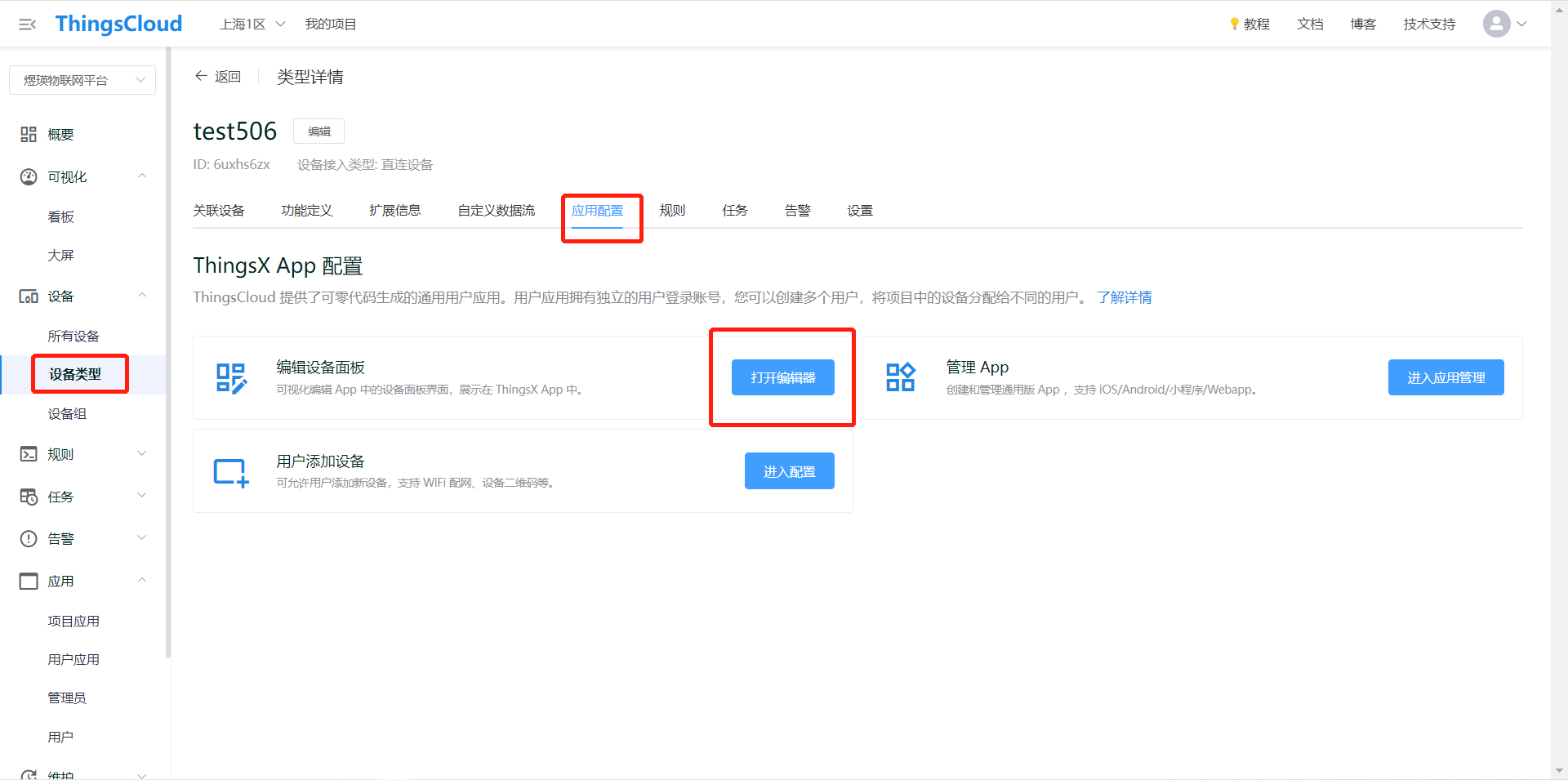Image resolution: width=1568 pixels, height=780 pixels.
Task: Click the 编辑设备面板 panel editor icon
Action: [231, 378]
